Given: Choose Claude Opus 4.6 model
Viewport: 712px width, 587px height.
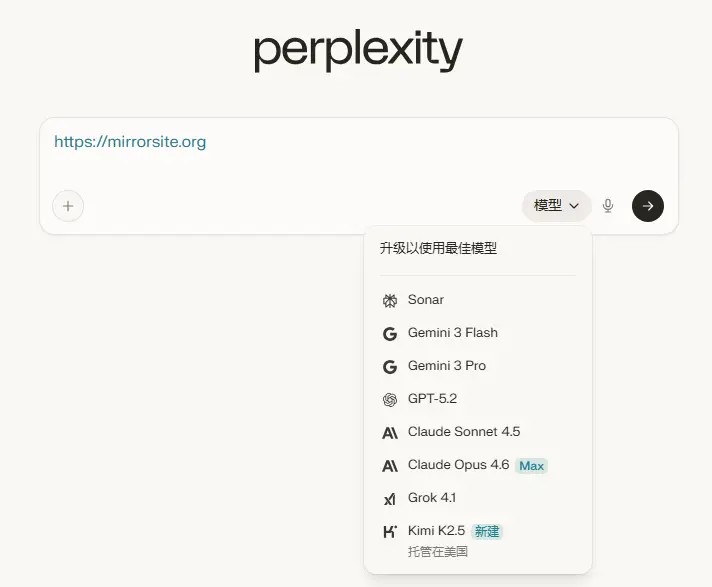Looking at the screenshot, I should coord(458,465).
